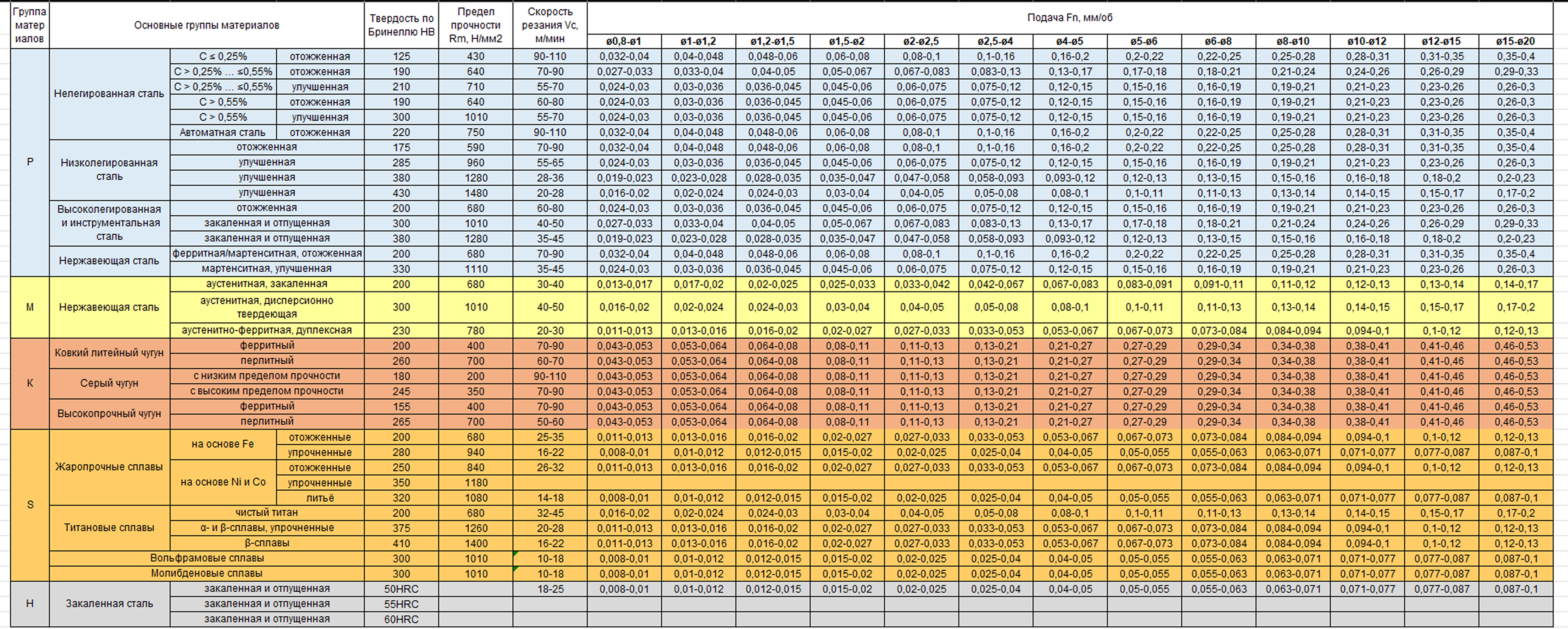Viewport: 1568px width, 629px height.
Task: Select the gray group 'H' cell
Action: tap(30, 603)
